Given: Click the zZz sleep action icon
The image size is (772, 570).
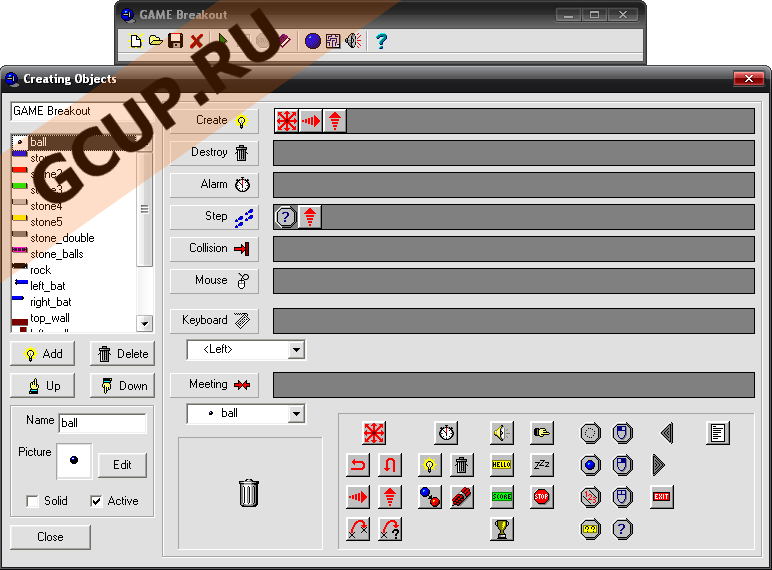Looking at the screenshot, I should coord(542,465).
